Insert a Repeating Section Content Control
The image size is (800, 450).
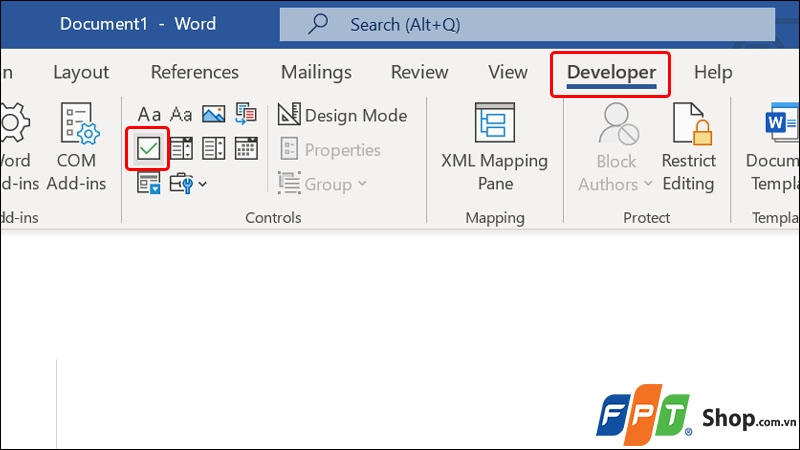148,183
